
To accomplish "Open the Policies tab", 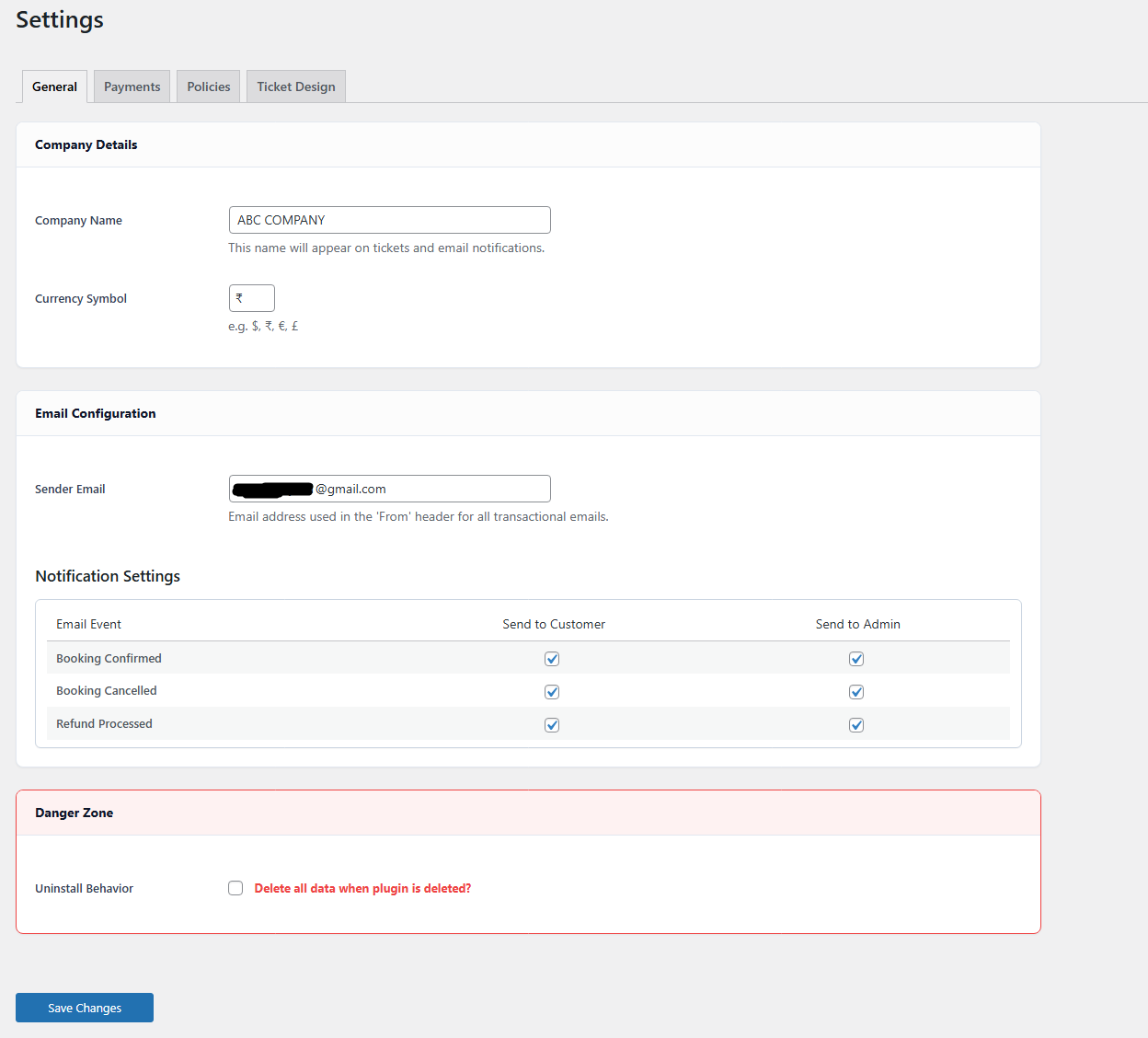I will pos(208,86).
